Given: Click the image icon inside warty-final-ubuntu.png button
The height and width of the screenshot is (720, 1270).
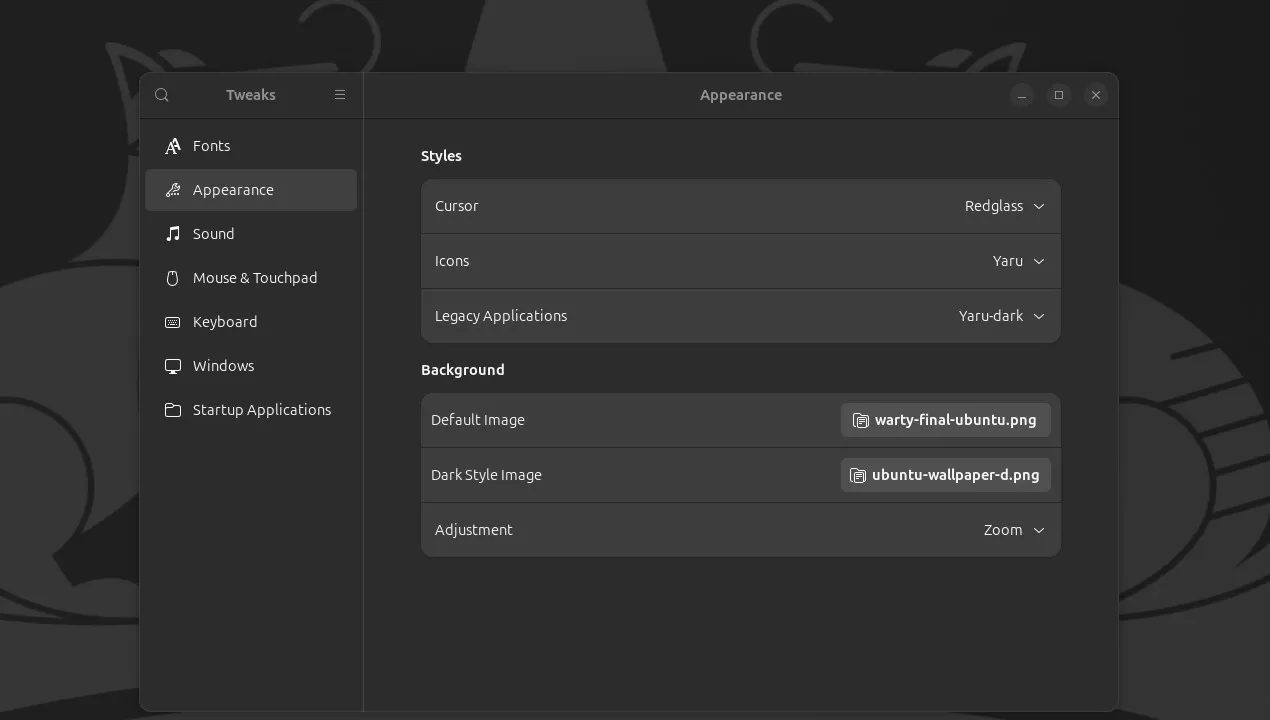Looking at the screenshot, I should [x=861, y=420].
